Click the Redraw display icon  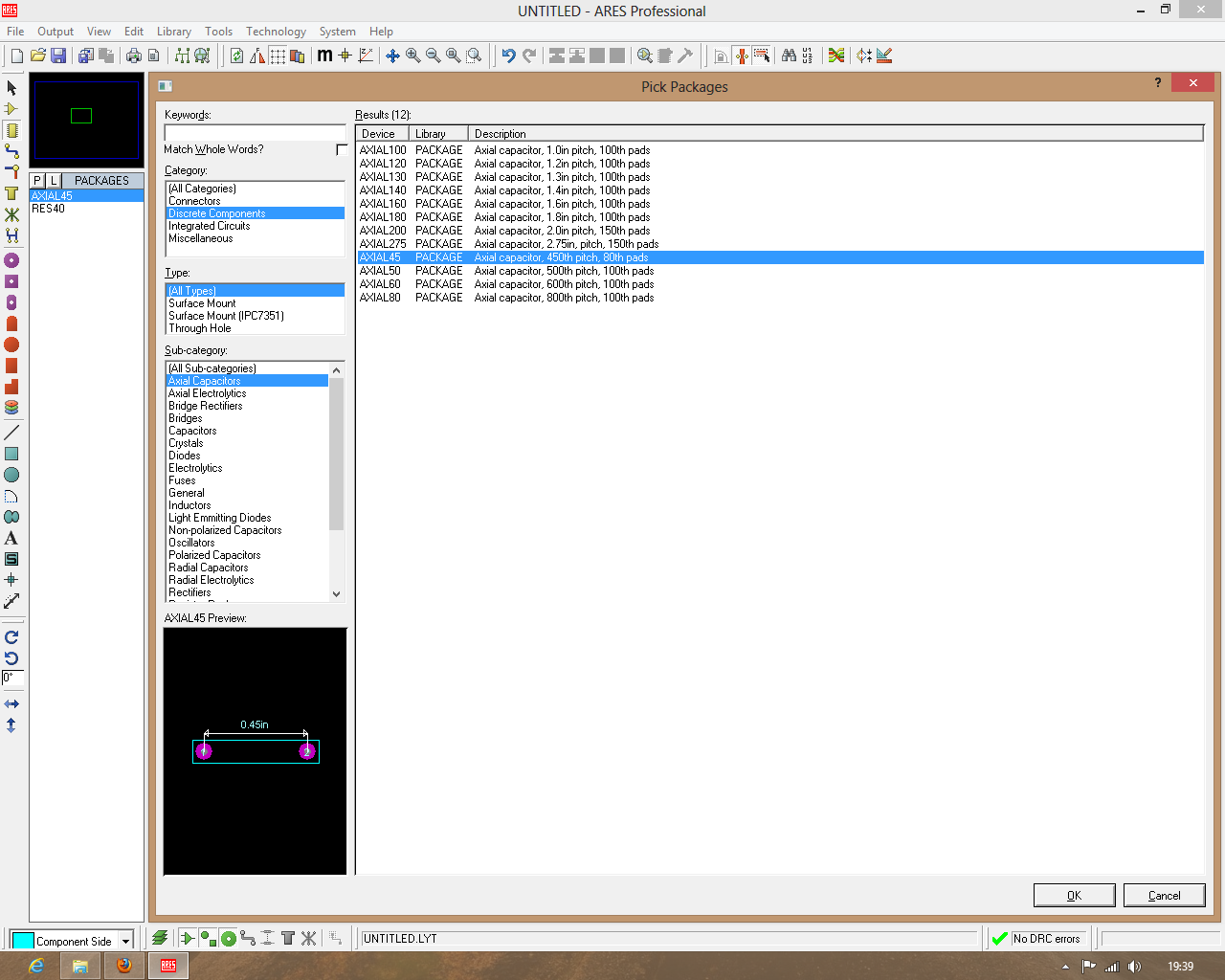[236, 56]
